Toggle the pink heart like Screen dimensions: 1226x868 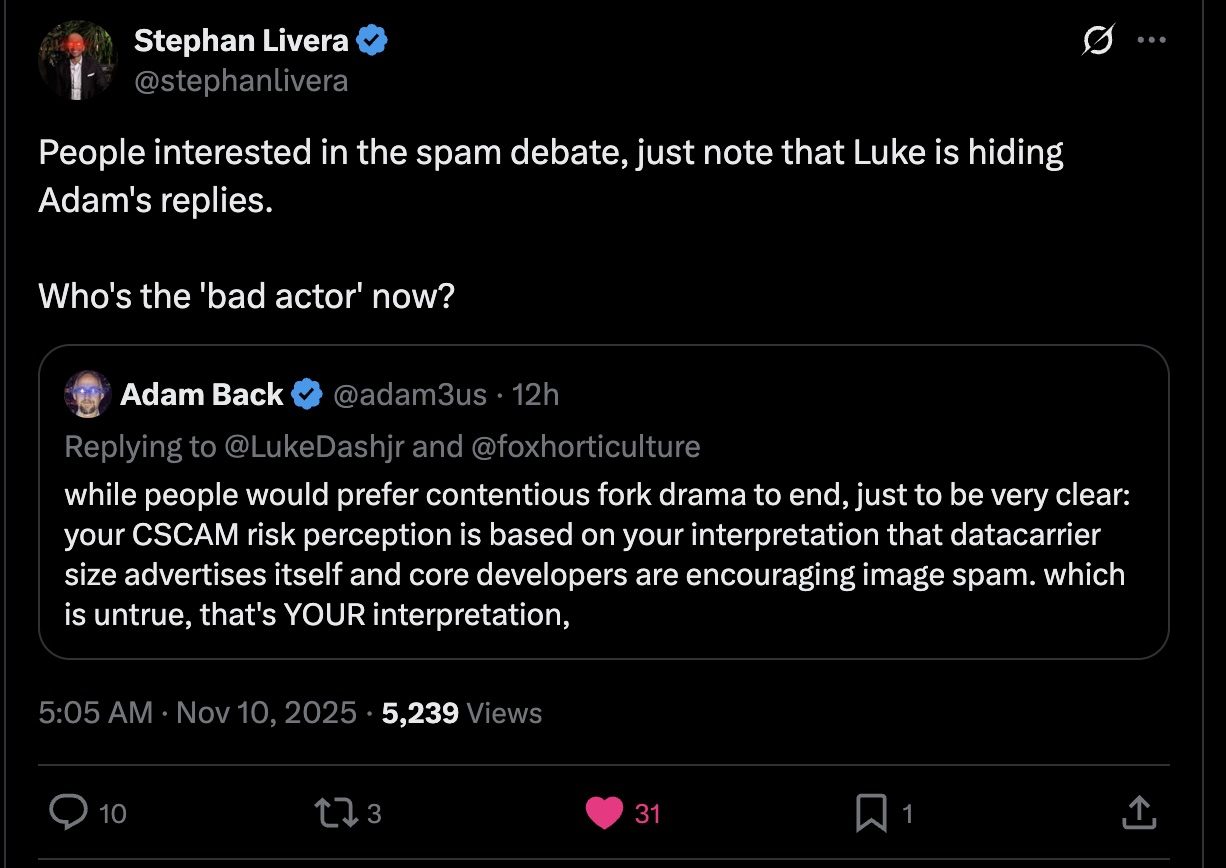click(604, 813)
